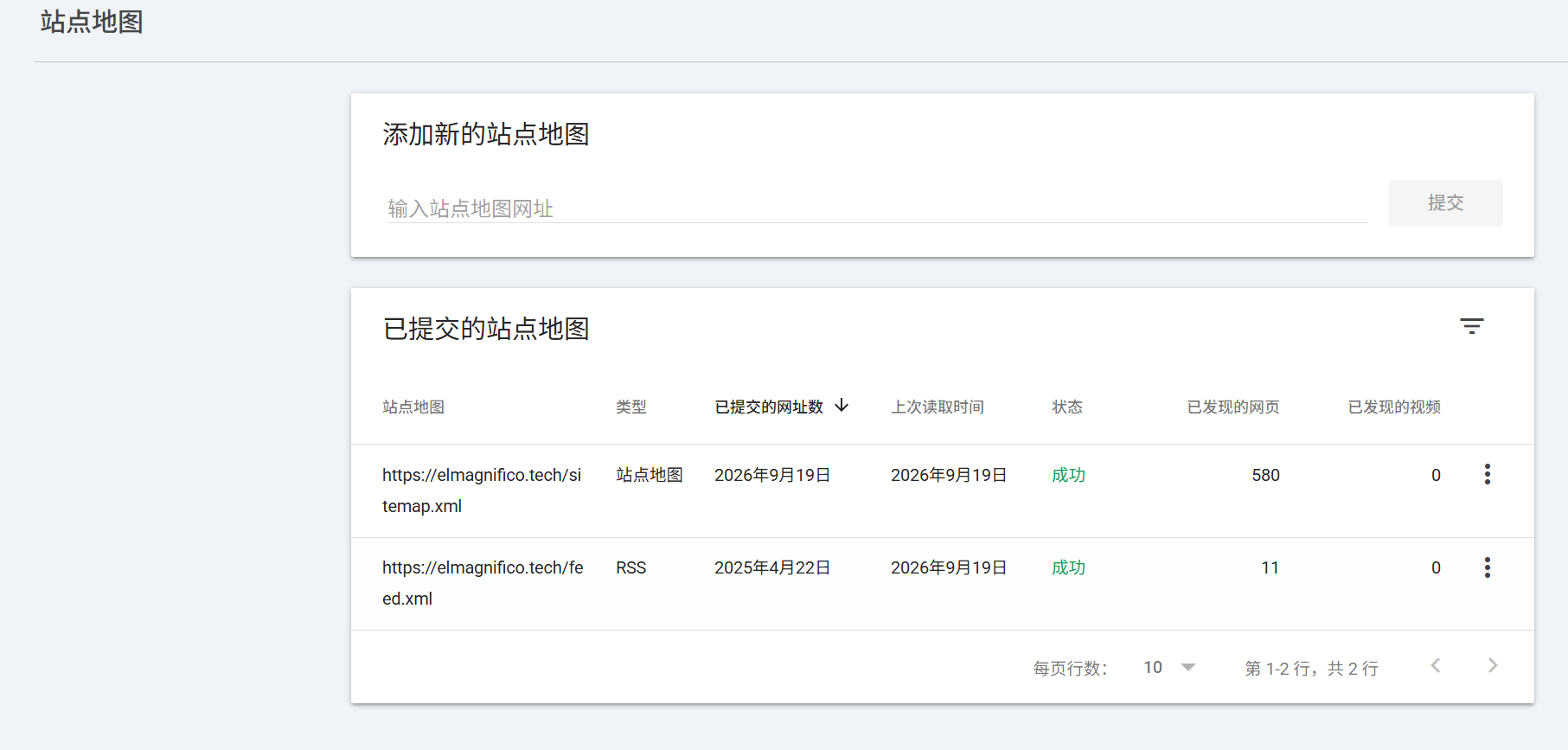Click submitted date 2025年4月22日
Viewport: 1568px width, 750px height.
click(x=772, y=567)
